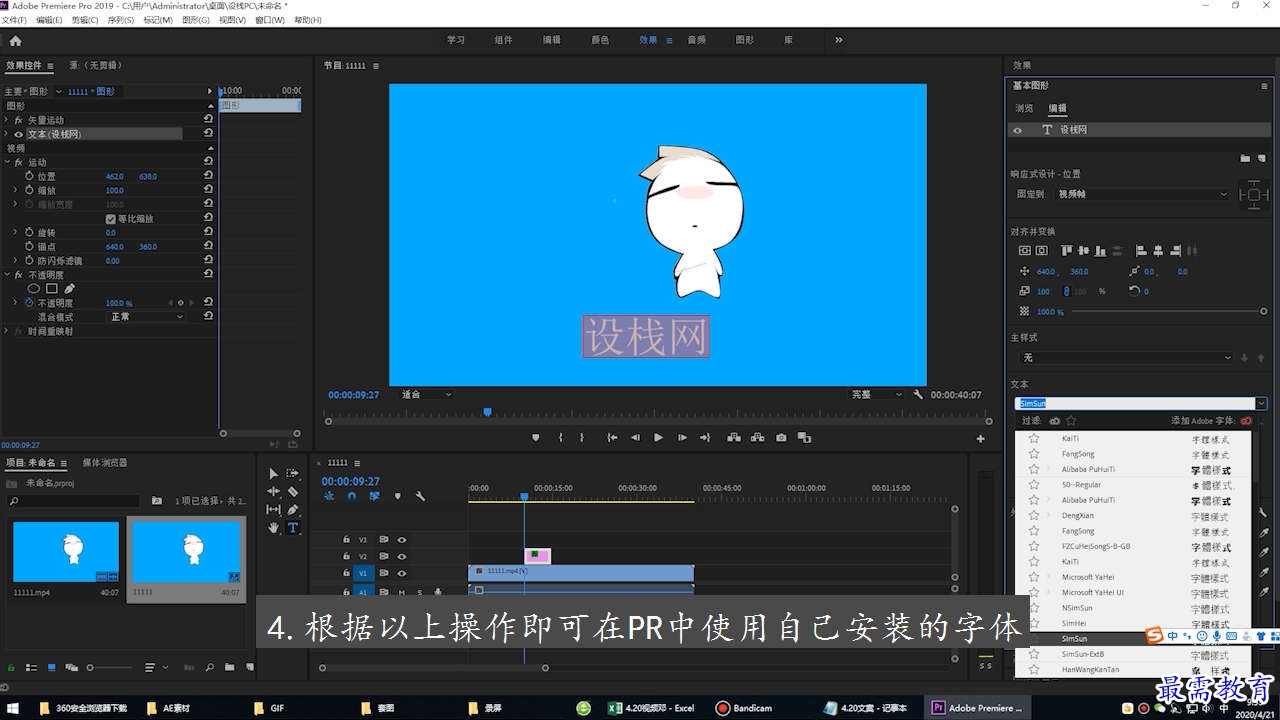
Task: Choose the Slip tool
Action: [x=274, y=509]
